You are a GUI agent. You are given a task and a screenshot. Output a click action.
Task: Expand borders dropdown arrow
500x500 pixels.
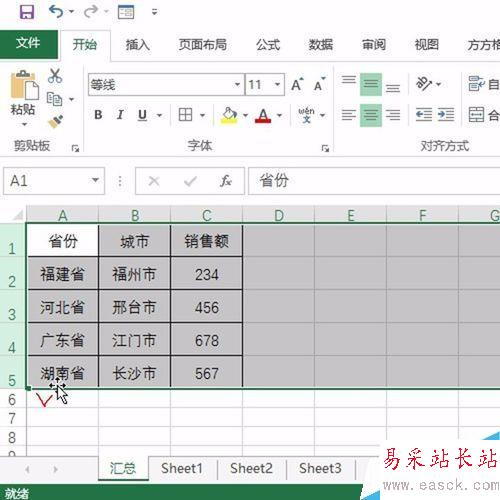pyautogui.click(x=202, y=115)
